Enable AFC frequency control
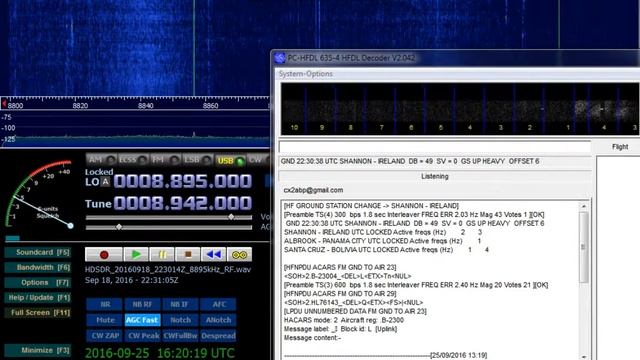This screenshot has height=360, width=640. (218, 304)
